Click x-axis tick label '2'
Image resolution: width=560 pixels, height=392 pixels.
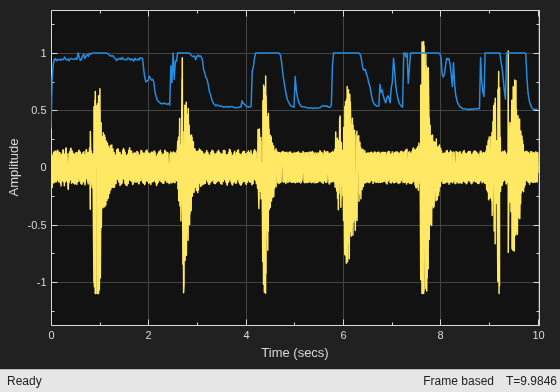[x=149, y=335]
